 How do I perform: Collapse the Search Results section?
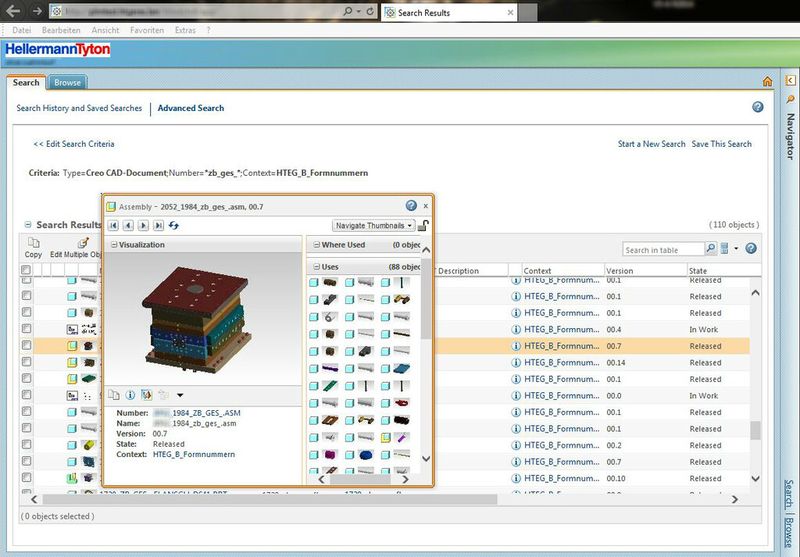[28, 224]
